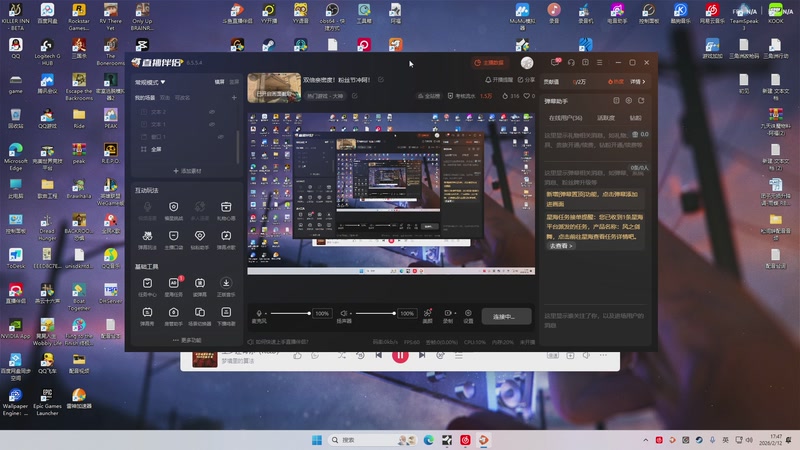Screen dimensions: 800x450
Task: Switch to 活跃度 tab
Action: [606, 118]
